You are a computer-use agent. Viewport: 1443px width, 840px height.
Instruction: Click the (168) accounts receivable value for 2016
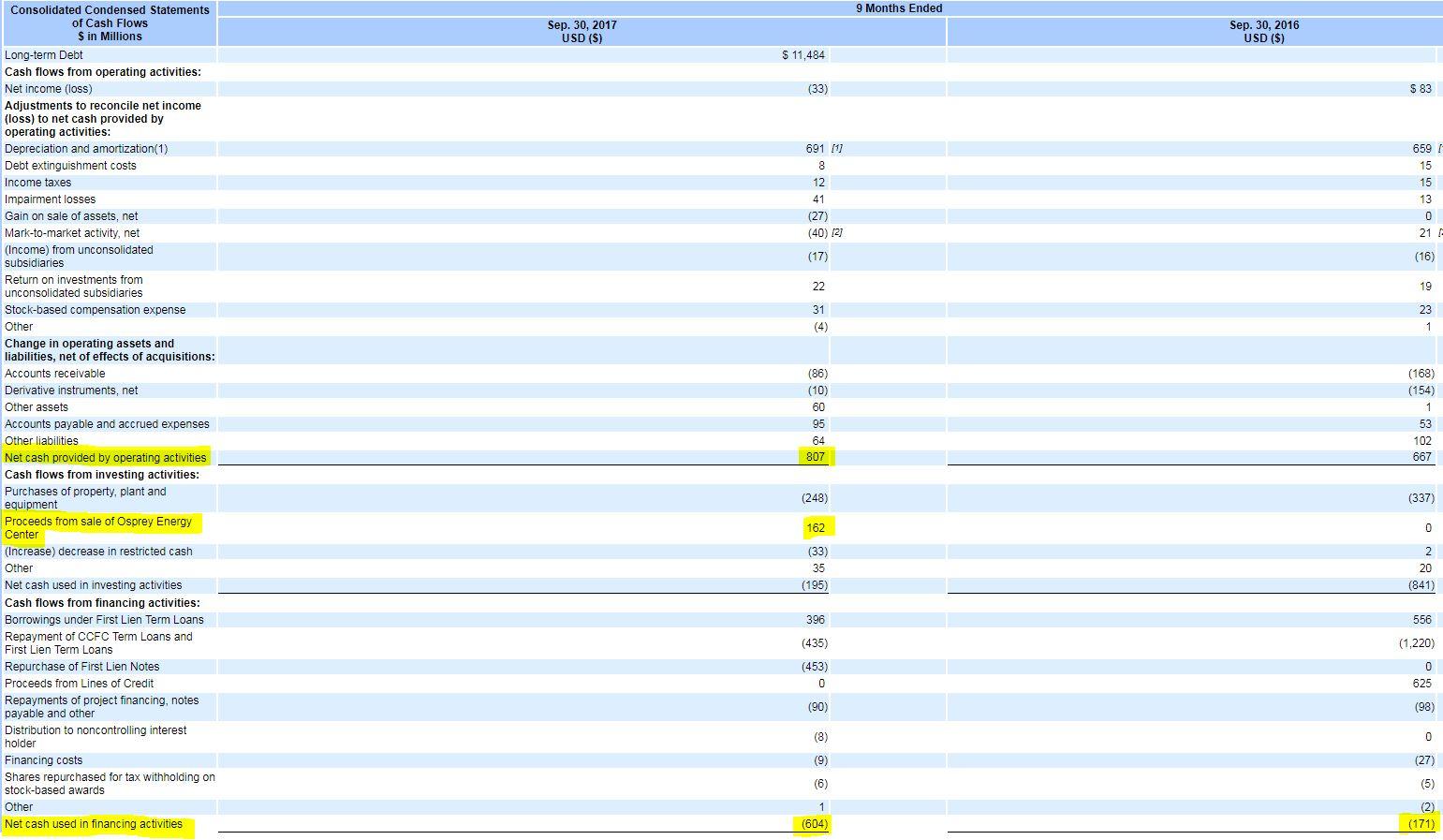(x=1421, y=374)
